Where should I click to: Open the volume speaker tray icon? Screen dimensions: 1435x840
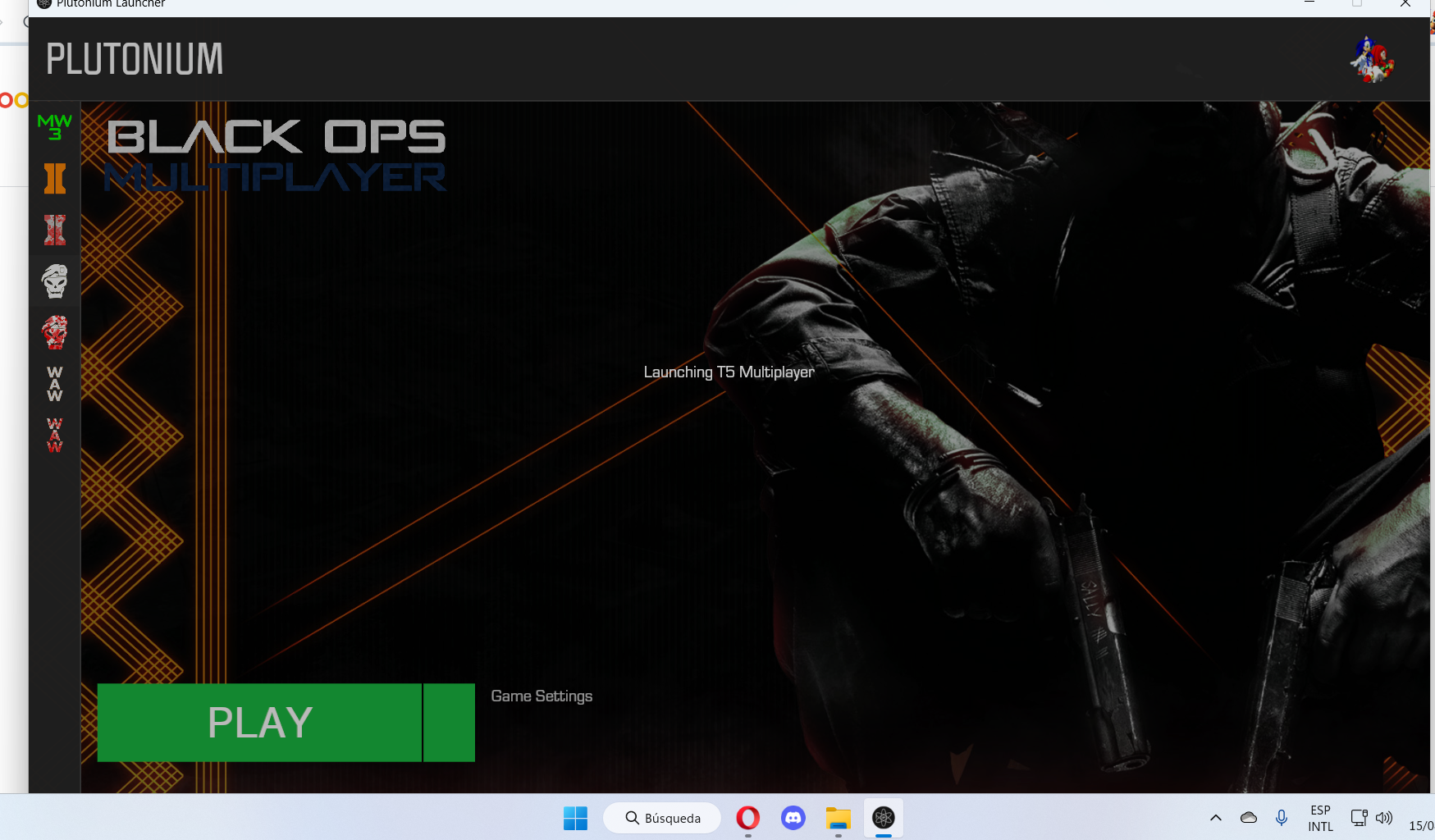1384,818
